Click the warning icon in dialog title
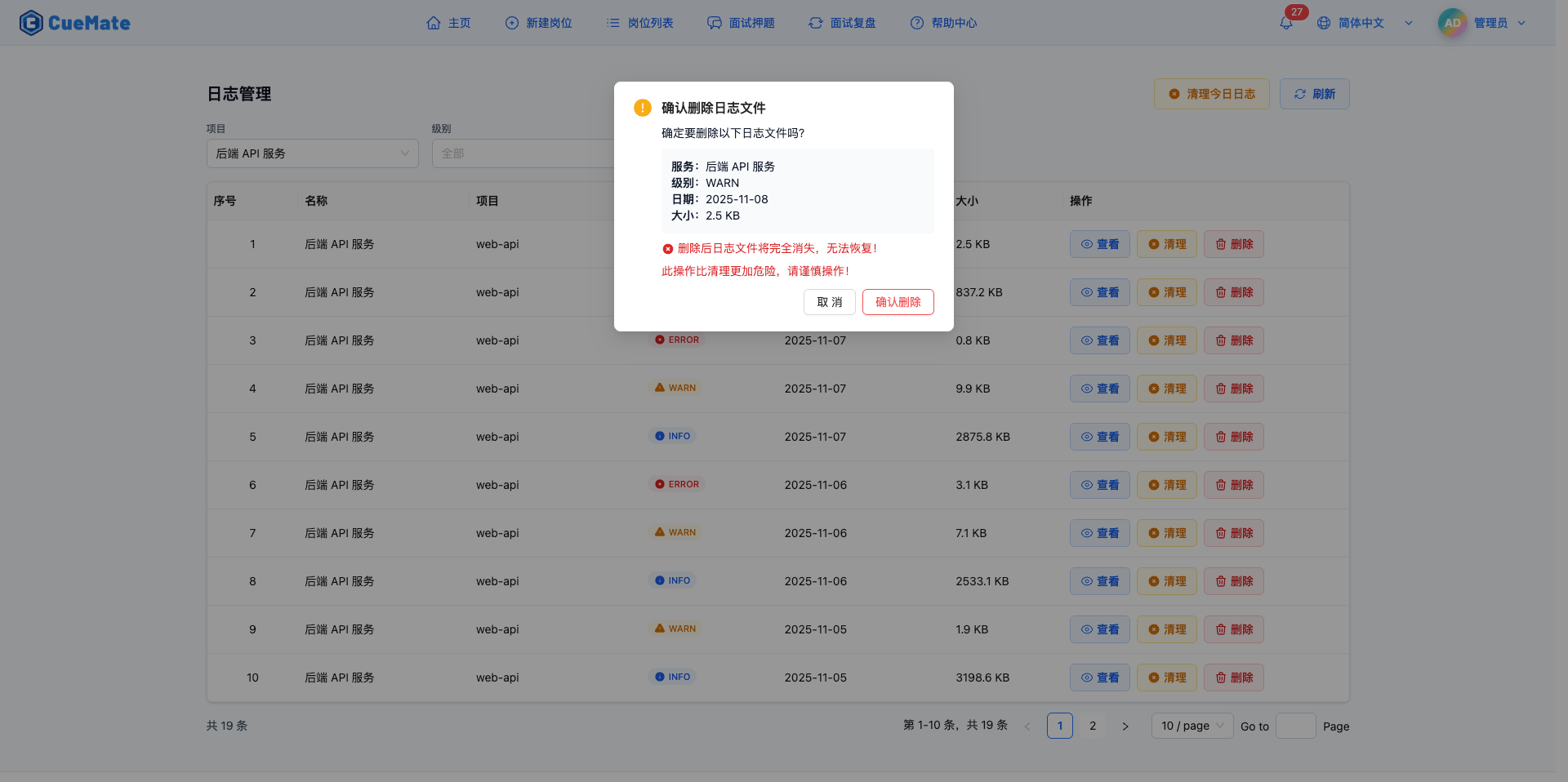Screen dimensions: 1568x782 tap(643, 108)
